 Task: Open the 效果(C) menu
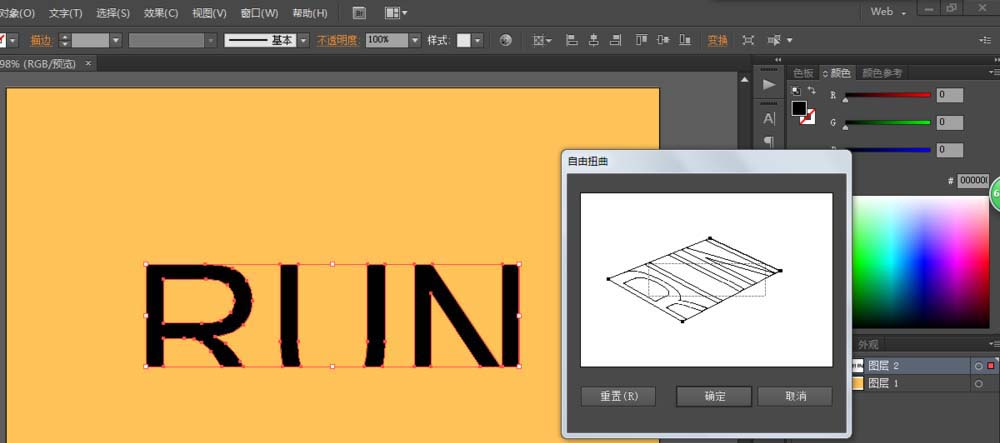click(x=161, y=13)
